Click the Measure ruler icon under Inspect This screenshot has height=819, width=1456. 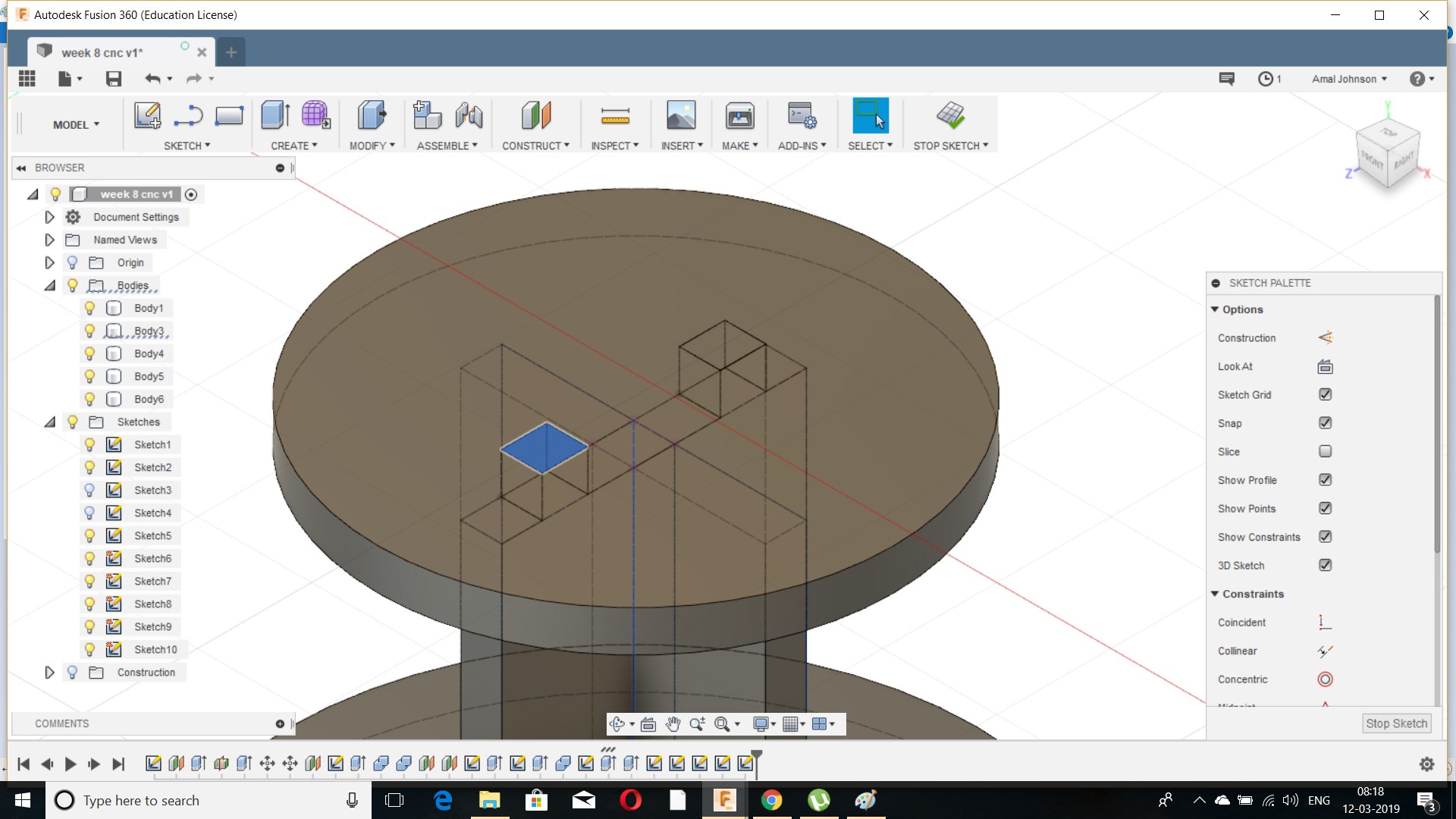point(614,115)
